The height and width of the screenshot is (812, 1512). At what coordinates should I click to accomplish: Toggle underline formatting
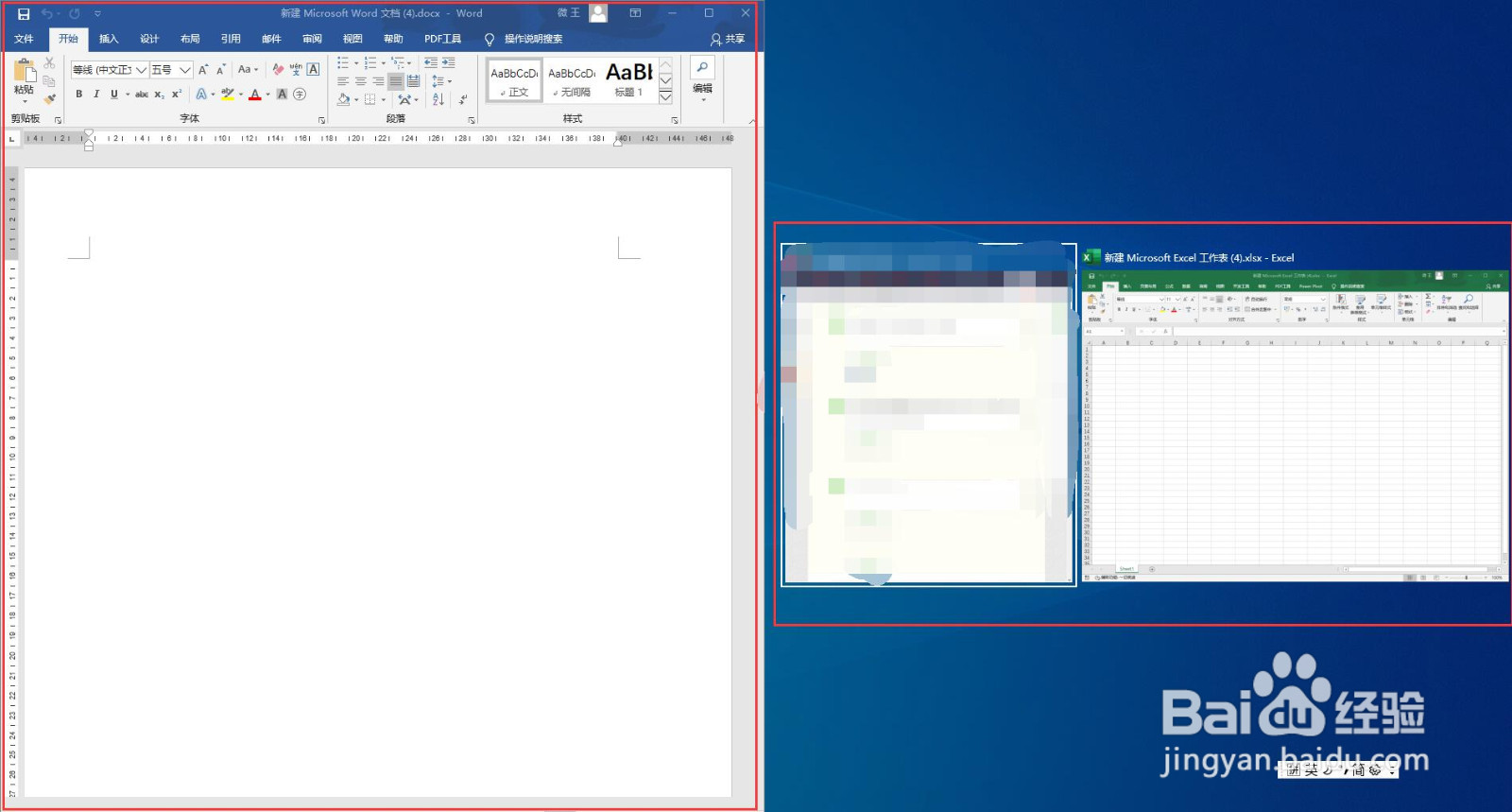114,95
